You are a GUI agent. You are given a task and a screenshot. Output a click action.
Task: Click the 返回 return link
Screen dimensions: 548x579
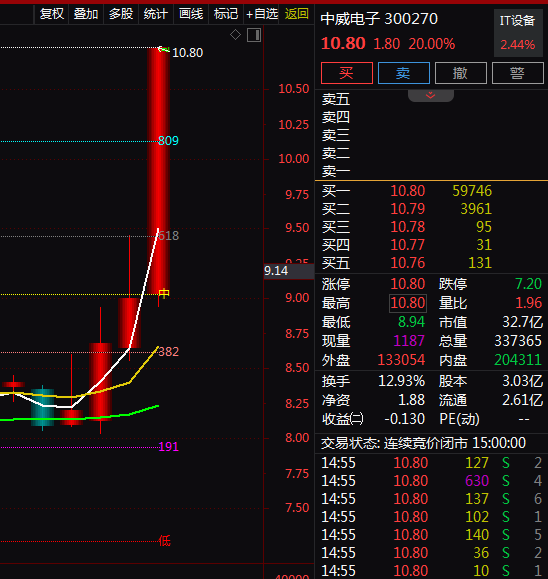(297, 14)
